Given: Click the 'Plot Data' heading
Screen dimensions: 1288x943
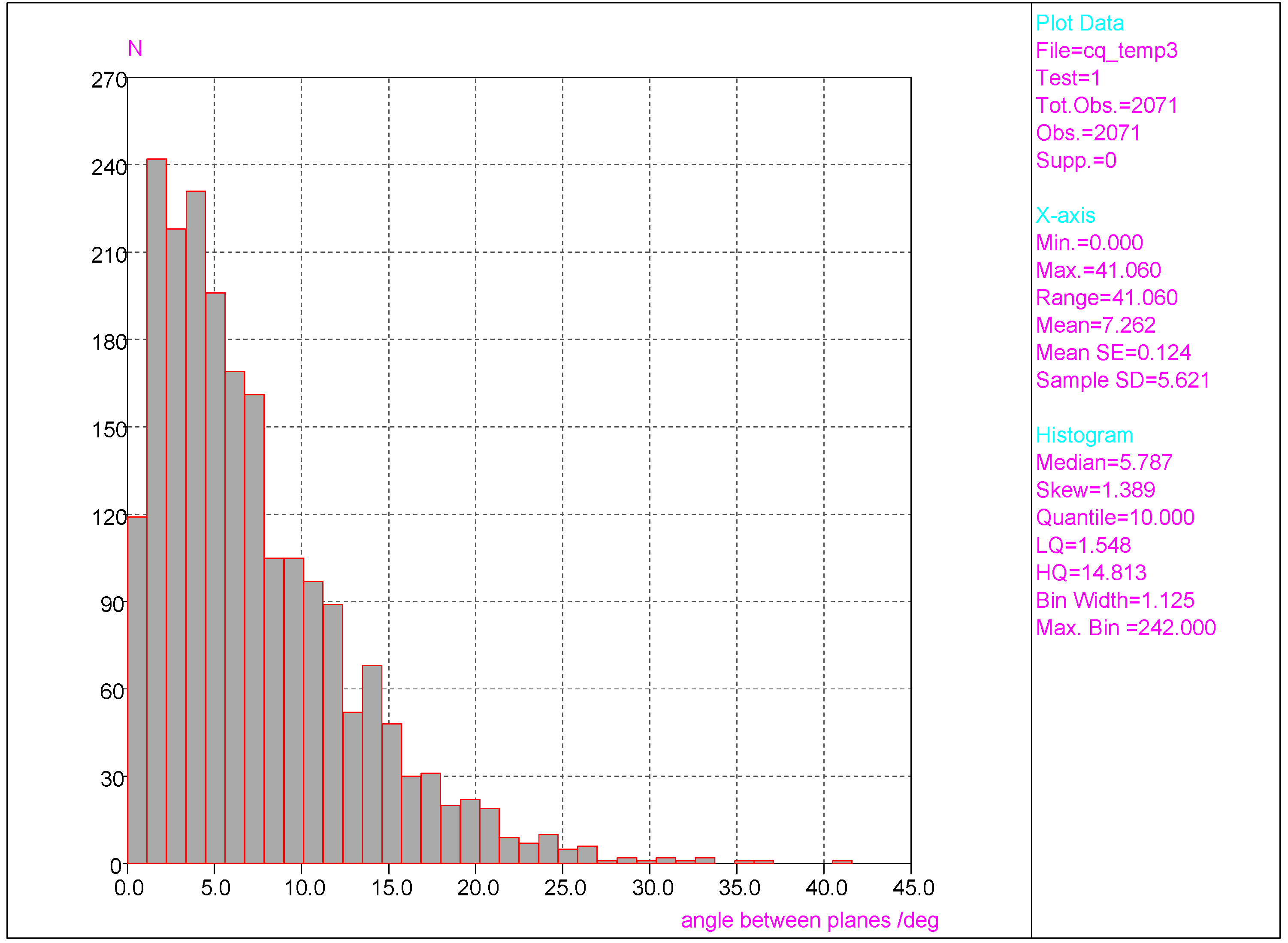Looking at the screenshot, I should [1080, 24].
